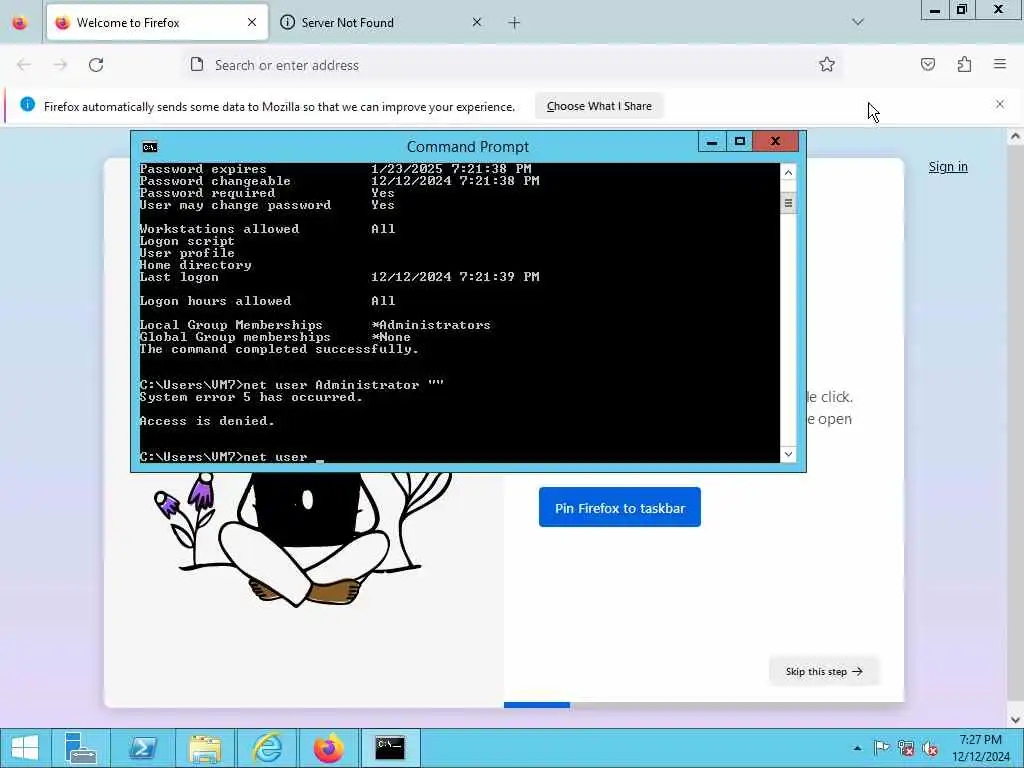Viewport: 1024px width, 768px height.
Task: Click the 'Access is denied.' line
Action: pyautogui.click(x=207, y=421)
